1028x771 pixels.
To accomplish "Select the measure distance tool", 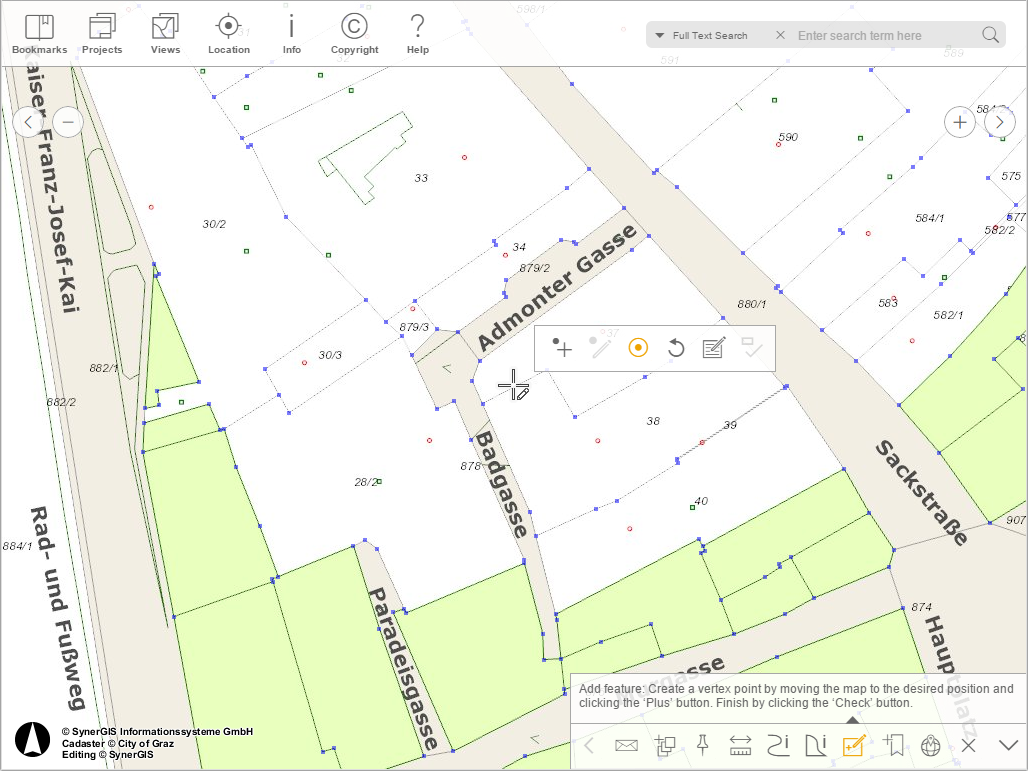I will coord(740,745).
